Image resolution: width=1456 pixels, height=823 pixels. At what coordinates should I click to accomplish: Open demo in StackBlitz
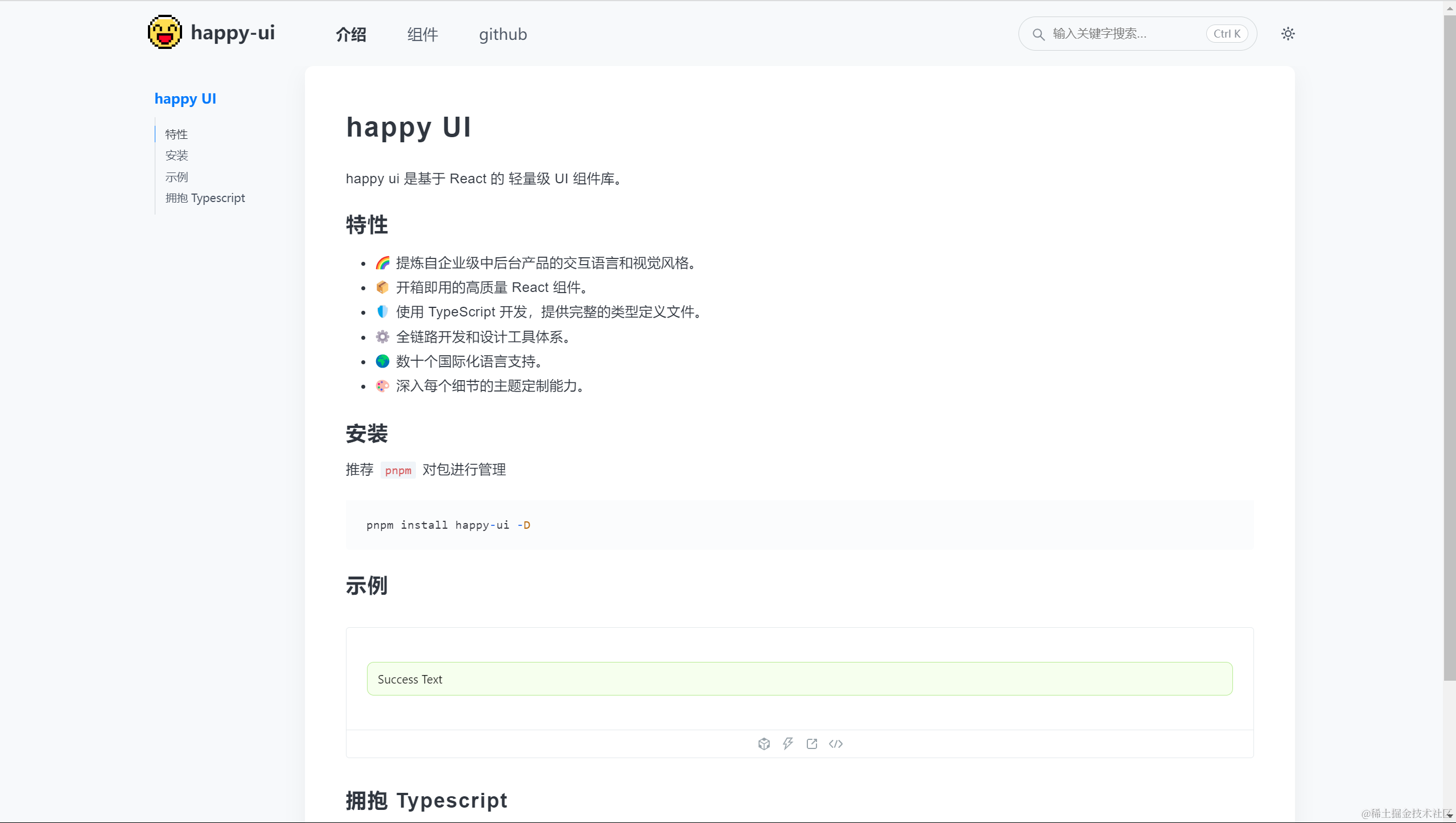click(787, 743)
